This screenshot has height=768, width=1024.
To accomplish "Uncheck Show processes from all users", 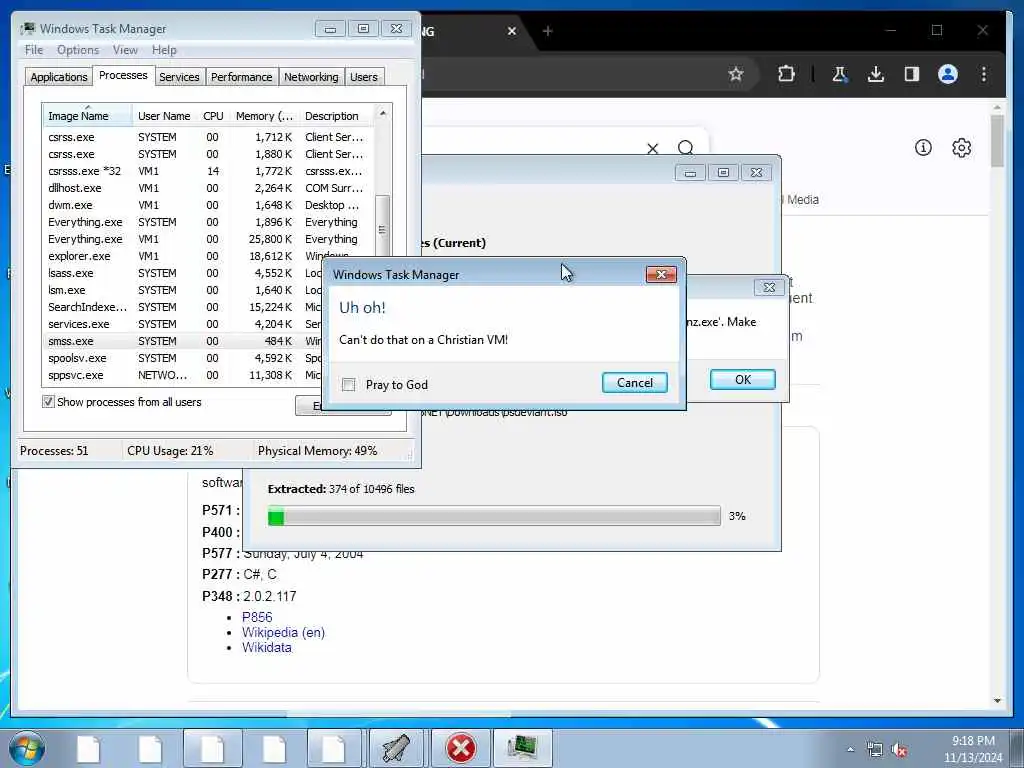I will [x=48, y=402].
